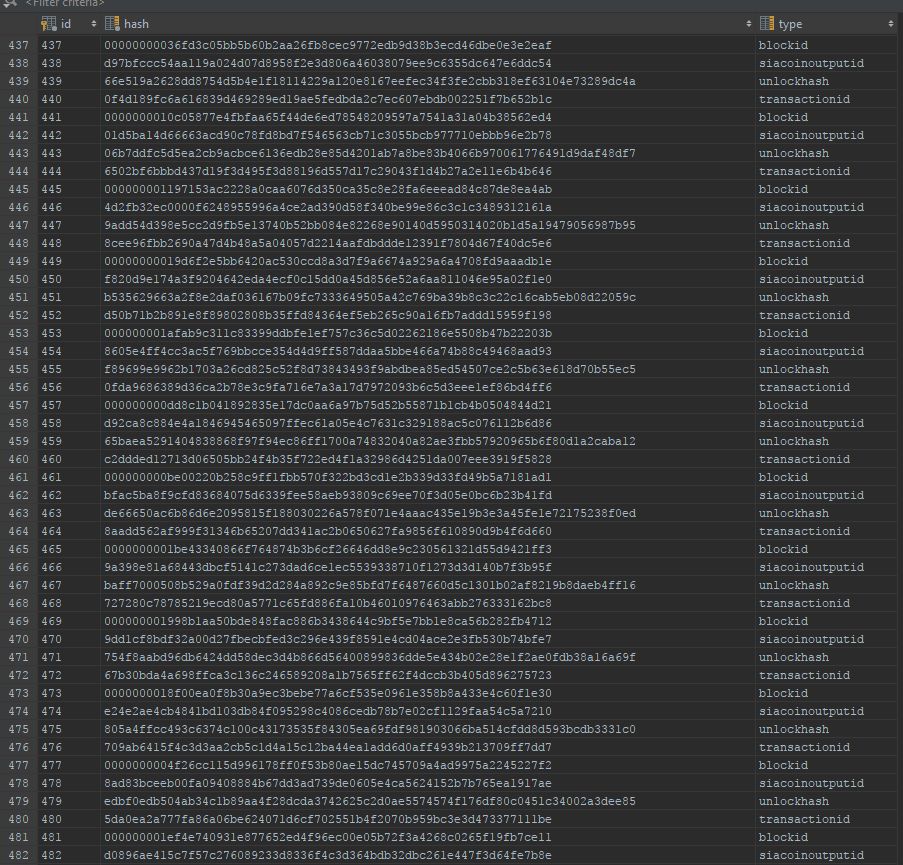Select row number 437 in gutter
The image size is (903, 865).
(x=18, y=45)
